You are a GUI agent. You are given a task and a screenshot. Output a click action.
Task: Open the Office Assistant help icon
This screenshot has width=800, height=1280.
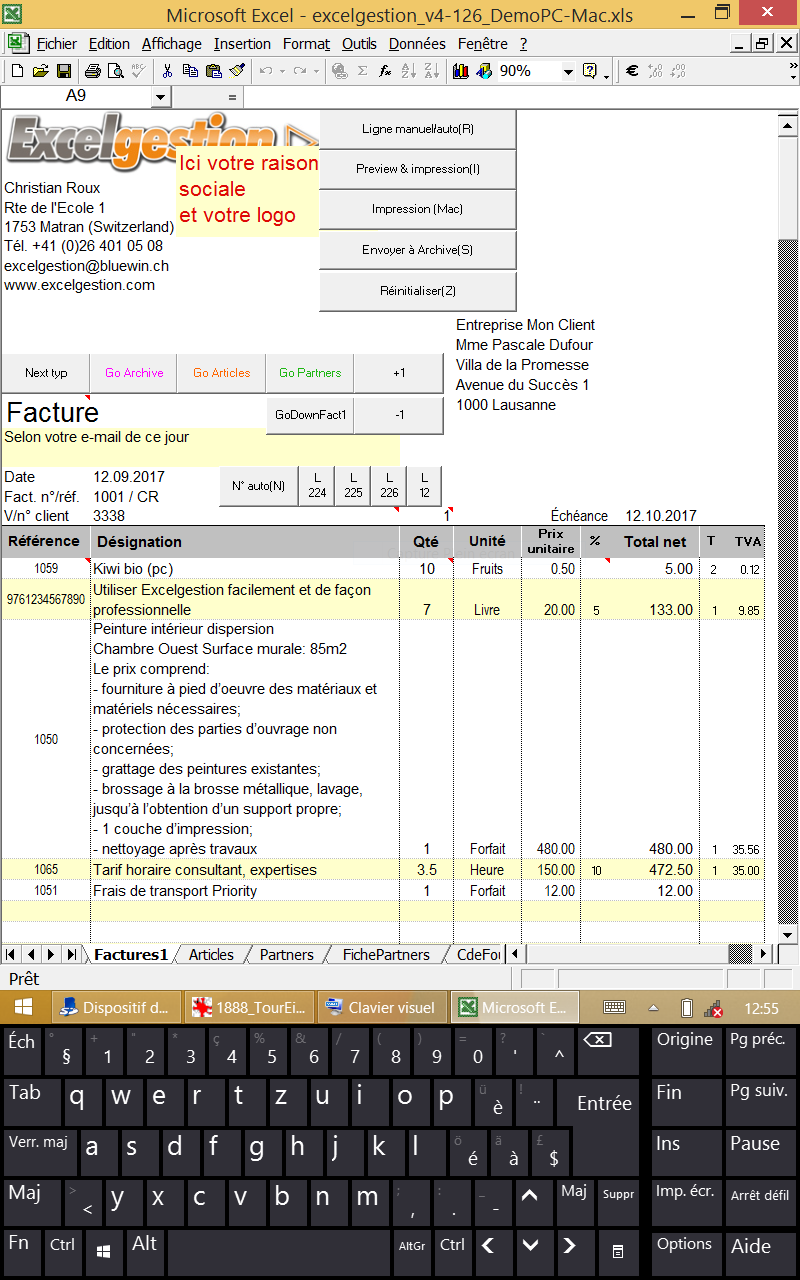[x=590, y=71]
